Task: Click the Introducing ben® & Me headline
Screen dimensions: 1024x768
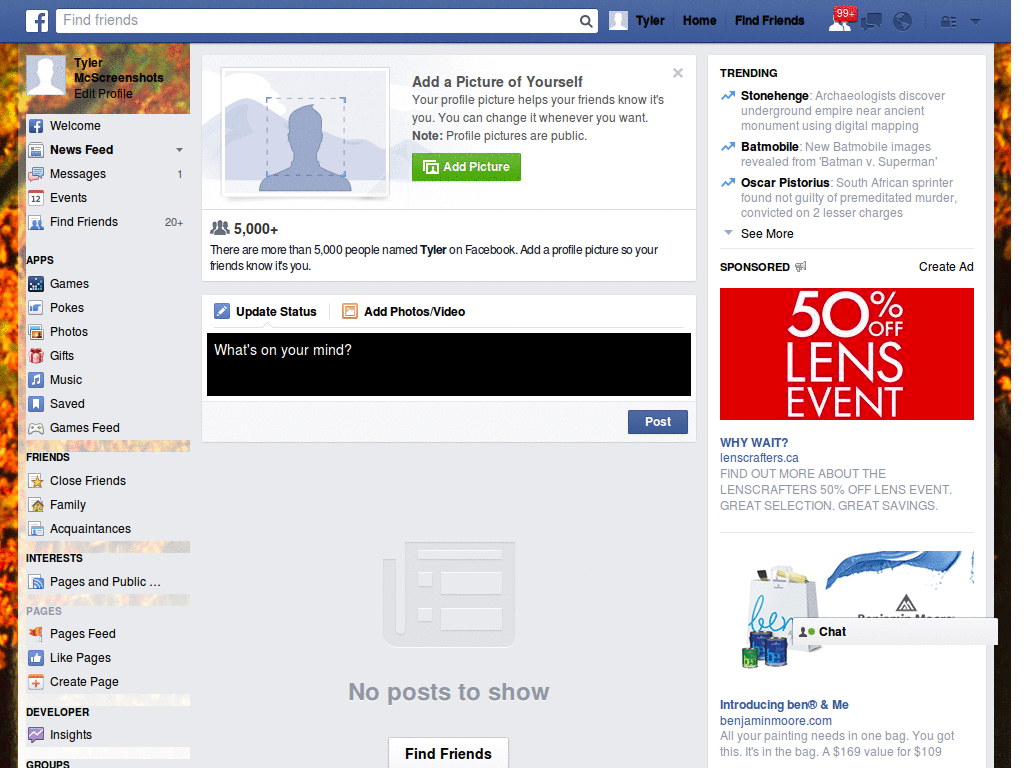Action: point(784,705)
